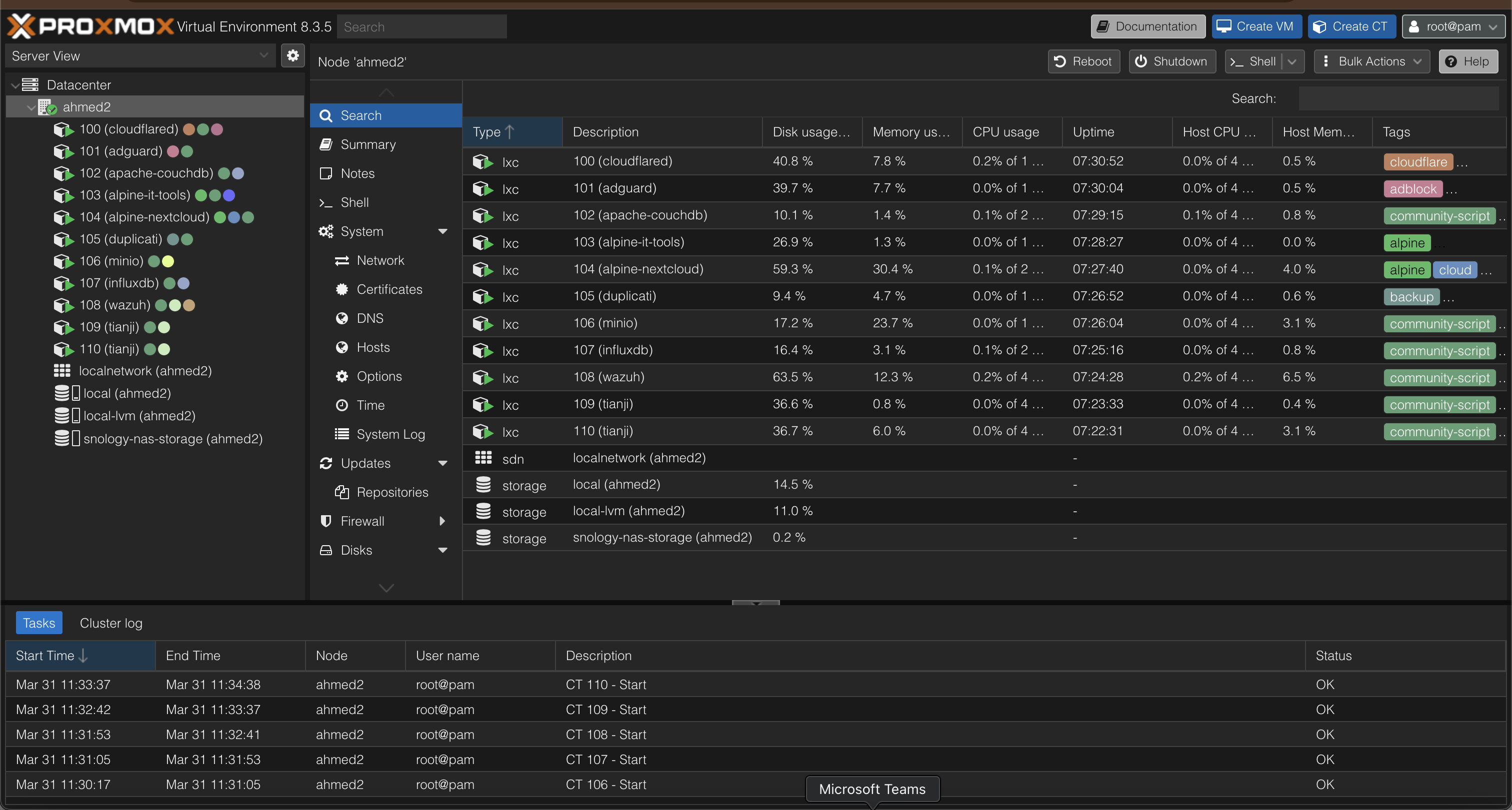Click the Create VM button
Screen dimensions: 1512x810
1256,26
